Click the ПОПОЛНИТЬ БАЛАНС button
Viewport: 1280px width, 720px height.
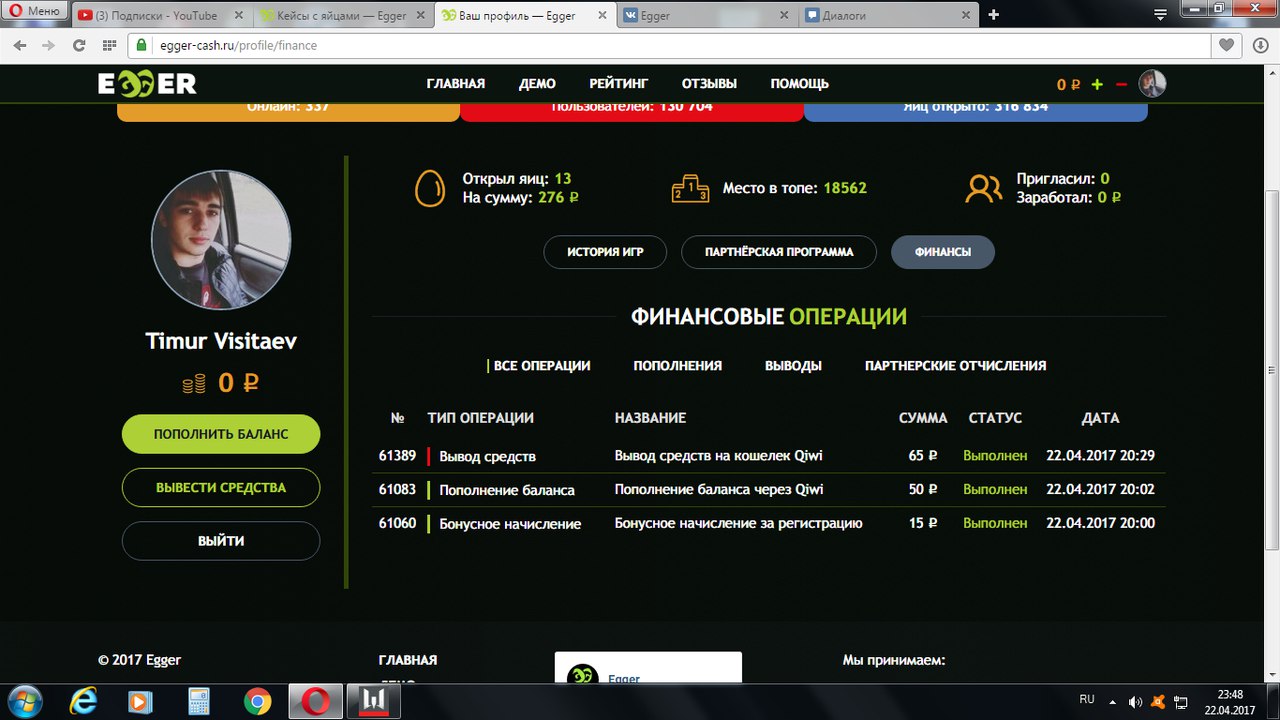coord(221,434)
